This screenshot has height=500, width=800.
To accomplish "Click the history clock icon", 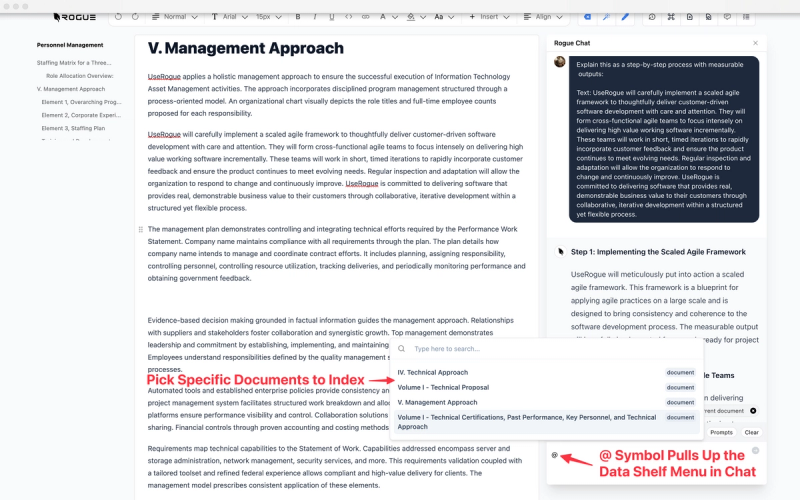I will click(x=652, y=17).
